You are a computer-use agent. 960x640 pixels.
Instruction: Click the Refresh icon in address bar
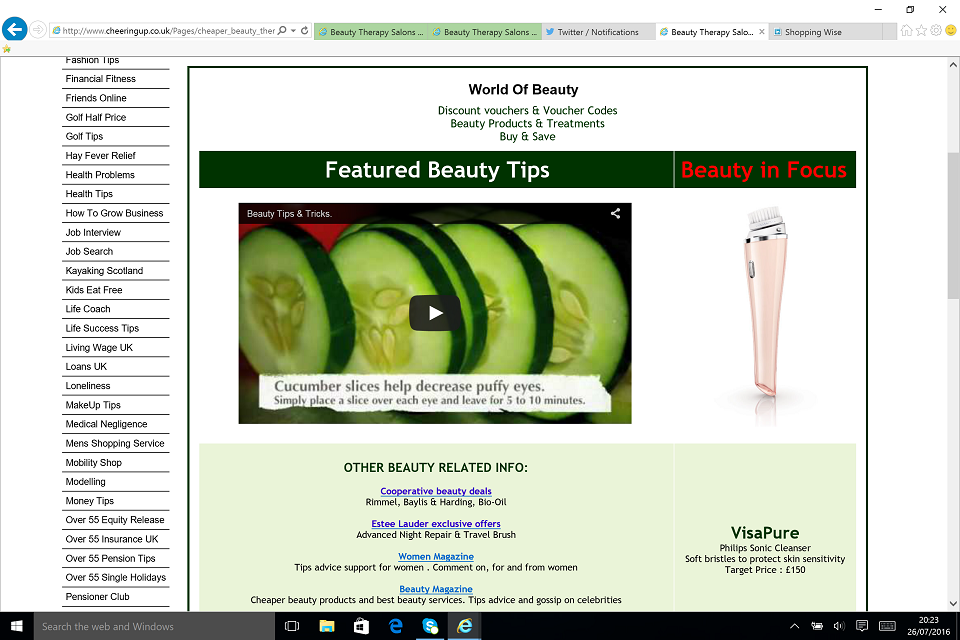pyautogui.click(x=305, y=31)
